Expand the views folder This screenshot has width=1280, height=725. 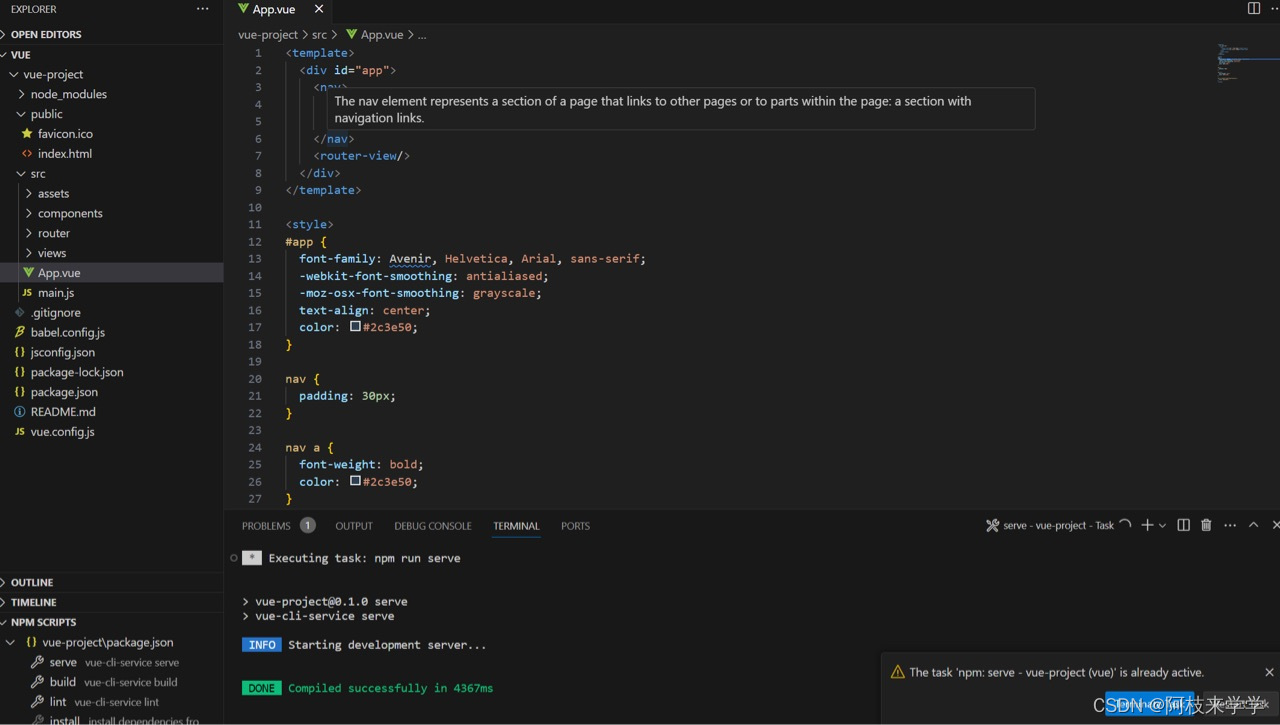pos(29,253)
